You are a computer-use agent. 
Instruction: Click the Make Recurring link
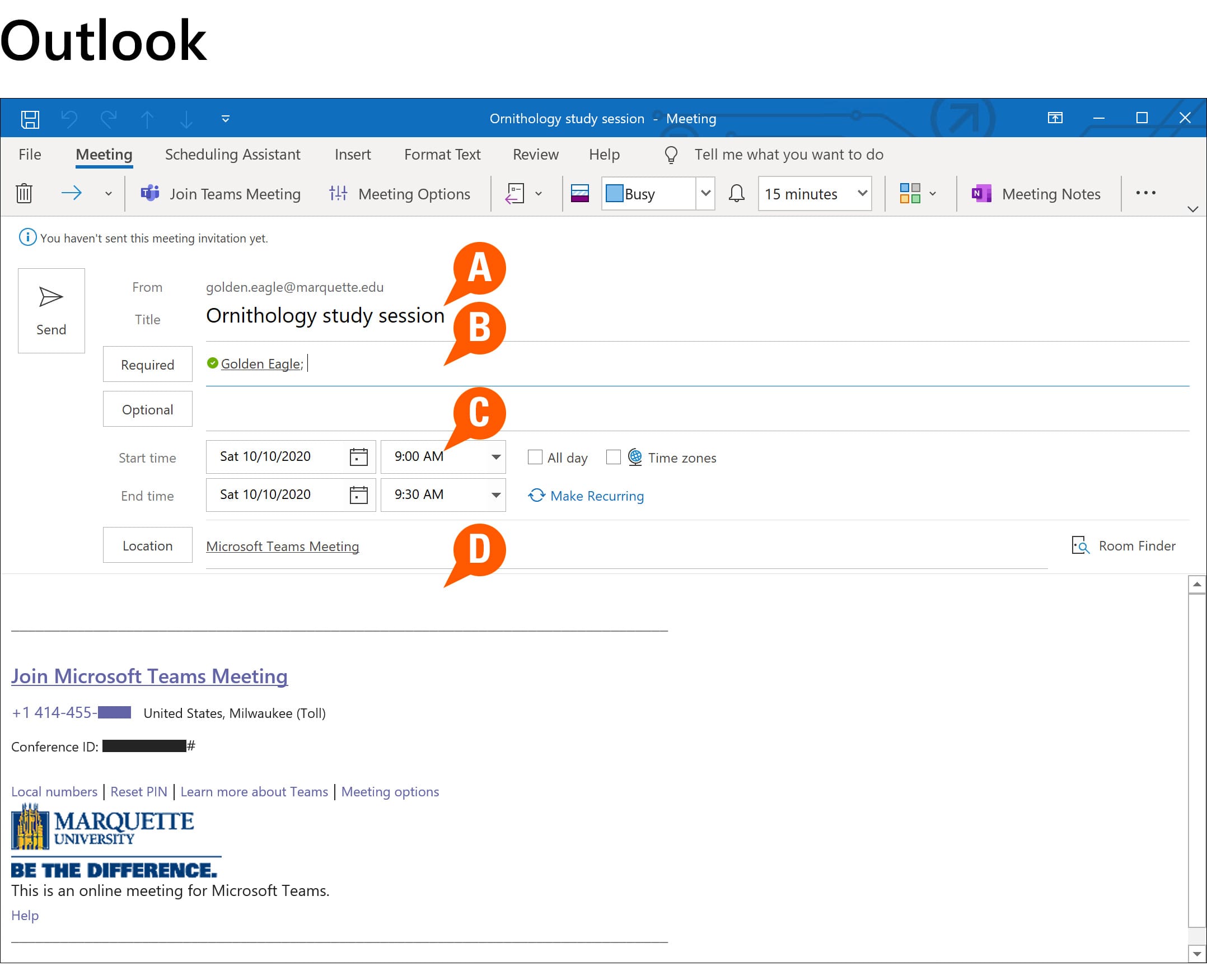(596, 496)
